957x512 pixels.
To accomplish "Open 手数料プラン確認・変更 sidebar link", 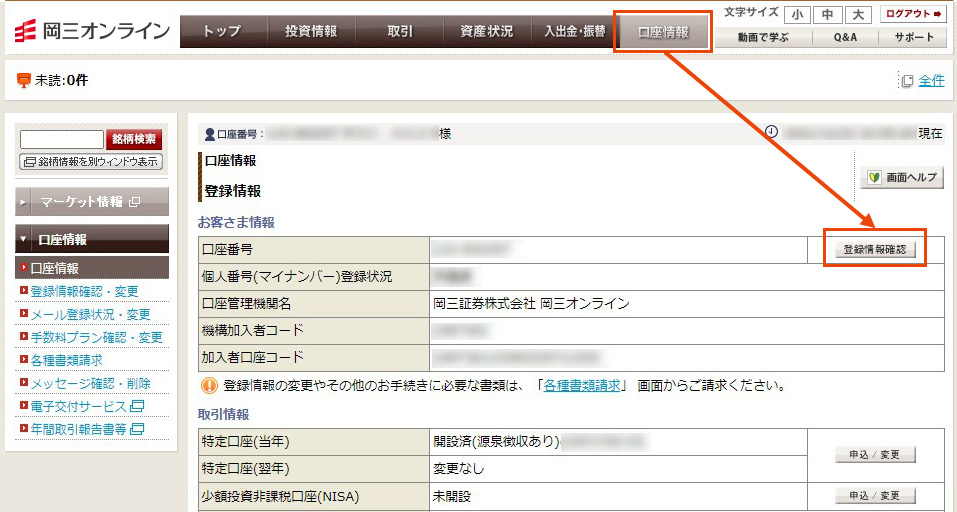I will point(96,337).
